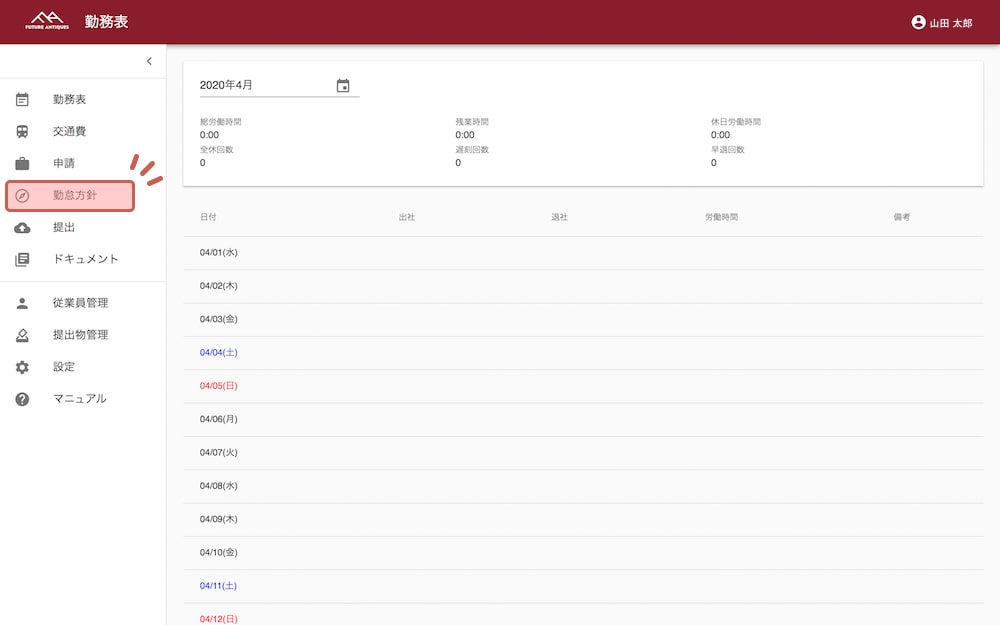Click the 設定 gear icon
This screenshot has height=625, width=1000.
point(22,367)
